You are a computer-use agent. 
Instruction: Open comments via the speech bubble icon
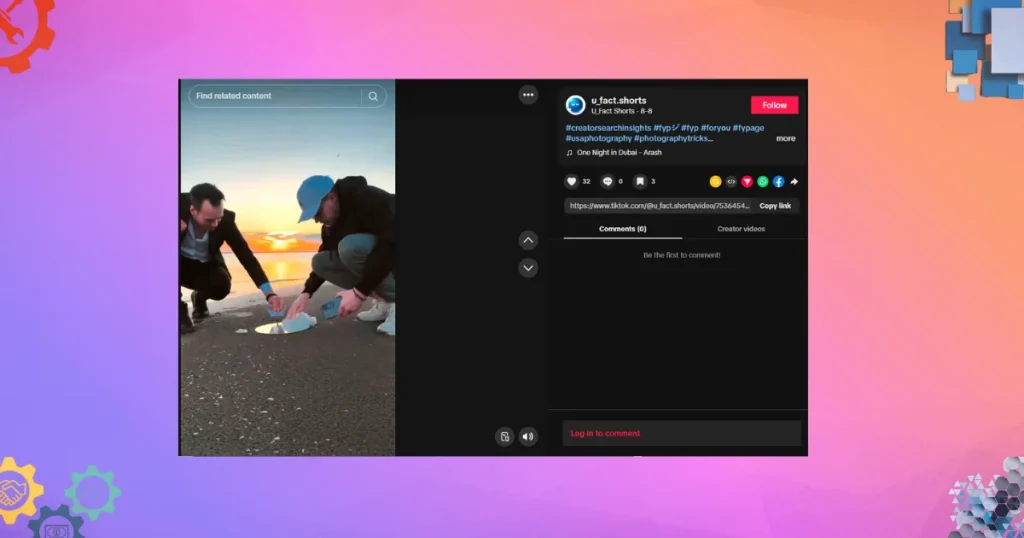(607, 181)
